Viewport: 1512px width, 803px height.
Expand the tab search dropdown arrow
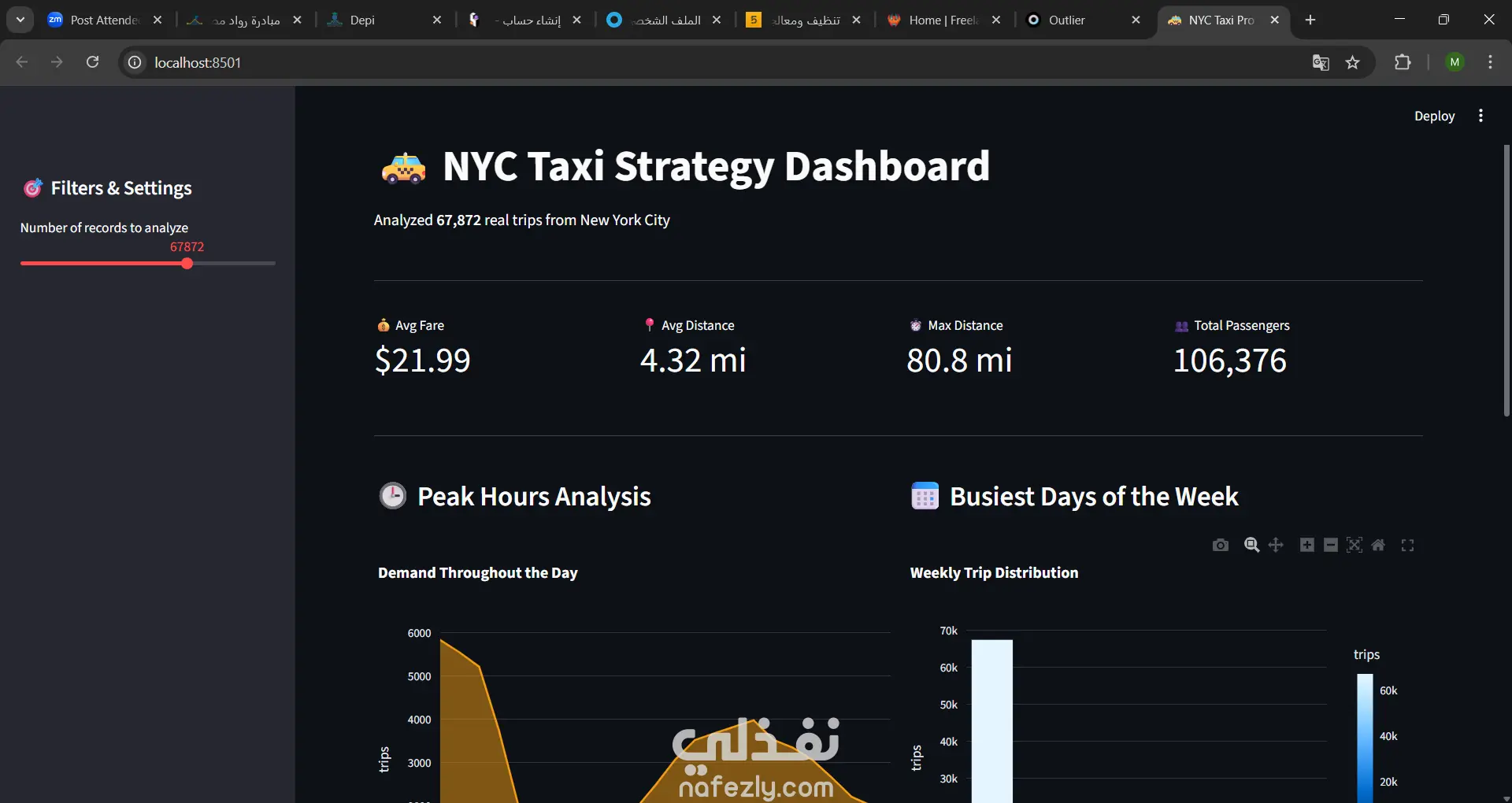point(20,20)
